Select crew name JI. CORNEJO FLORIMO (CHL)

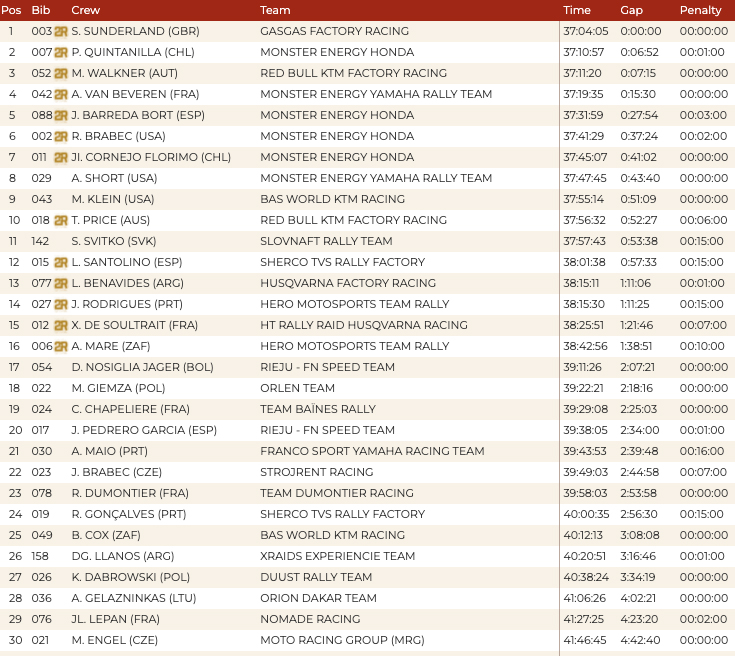tap(151, 157)
